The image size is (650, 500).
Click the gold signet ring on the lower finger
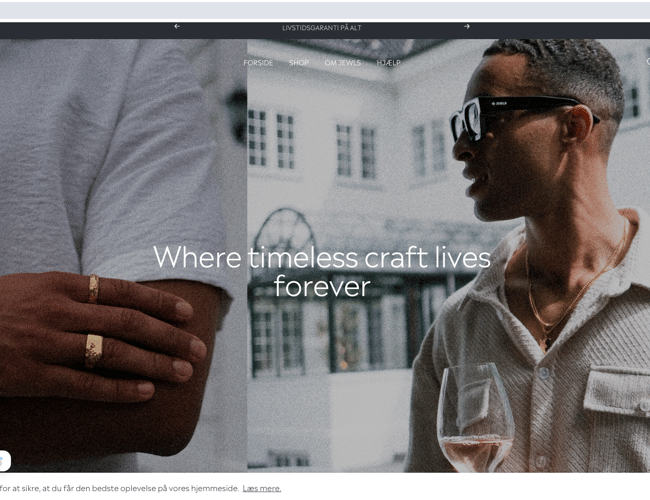(93, 350)
